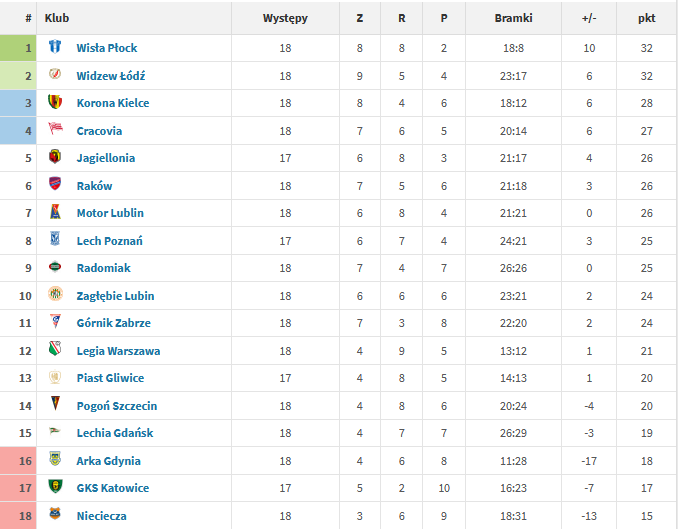Click the GKS Katowice club logo
678x529 pixels.
pyautogui.click(x=55, y=488)
